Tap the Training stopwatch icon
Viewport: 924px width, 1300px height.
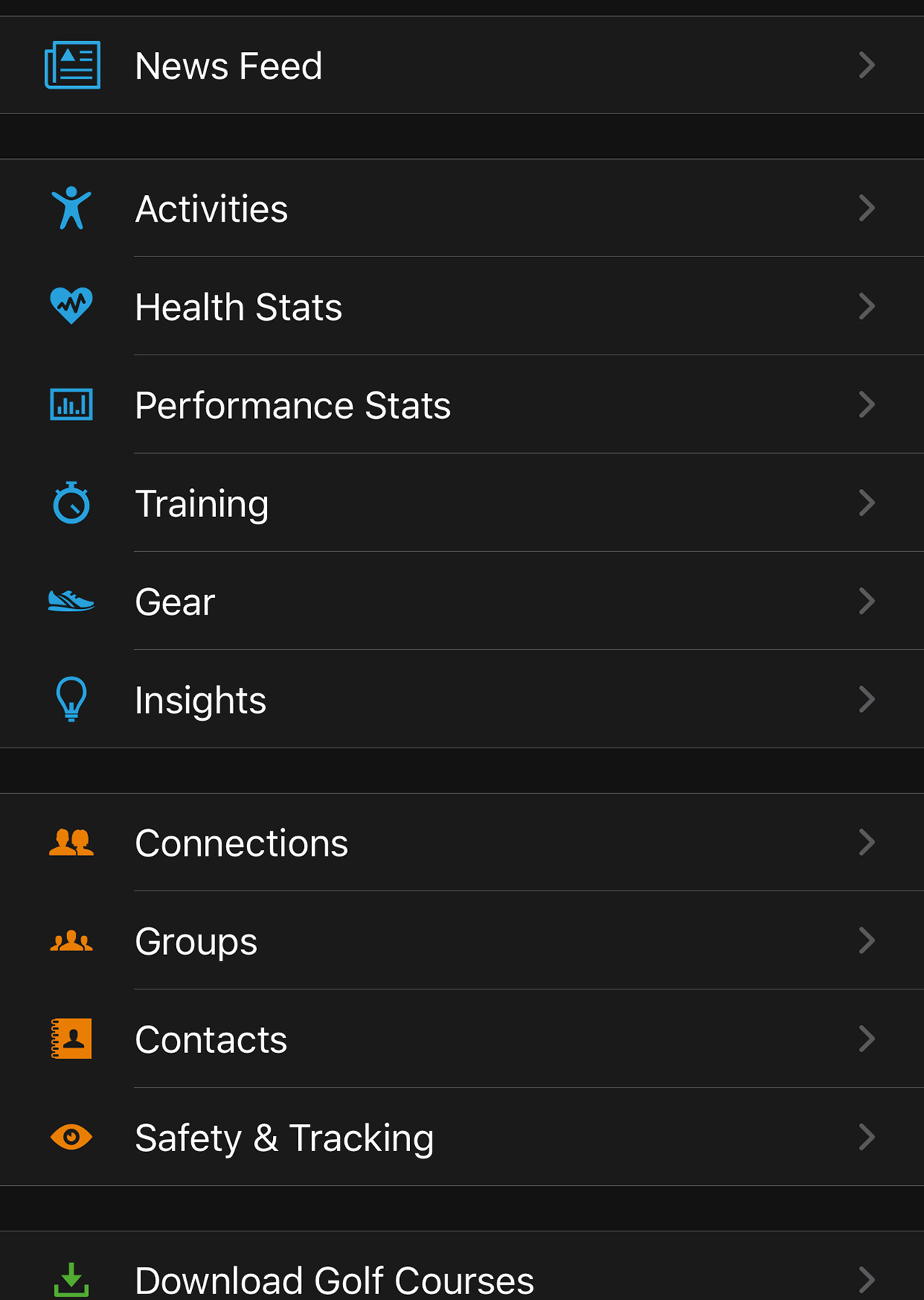click(x=71, y=503)
